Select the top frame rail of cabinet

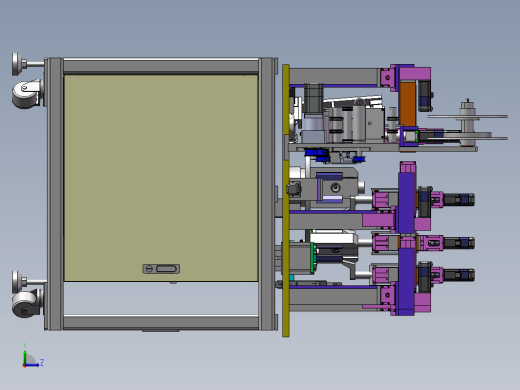(x=161, y=67)
